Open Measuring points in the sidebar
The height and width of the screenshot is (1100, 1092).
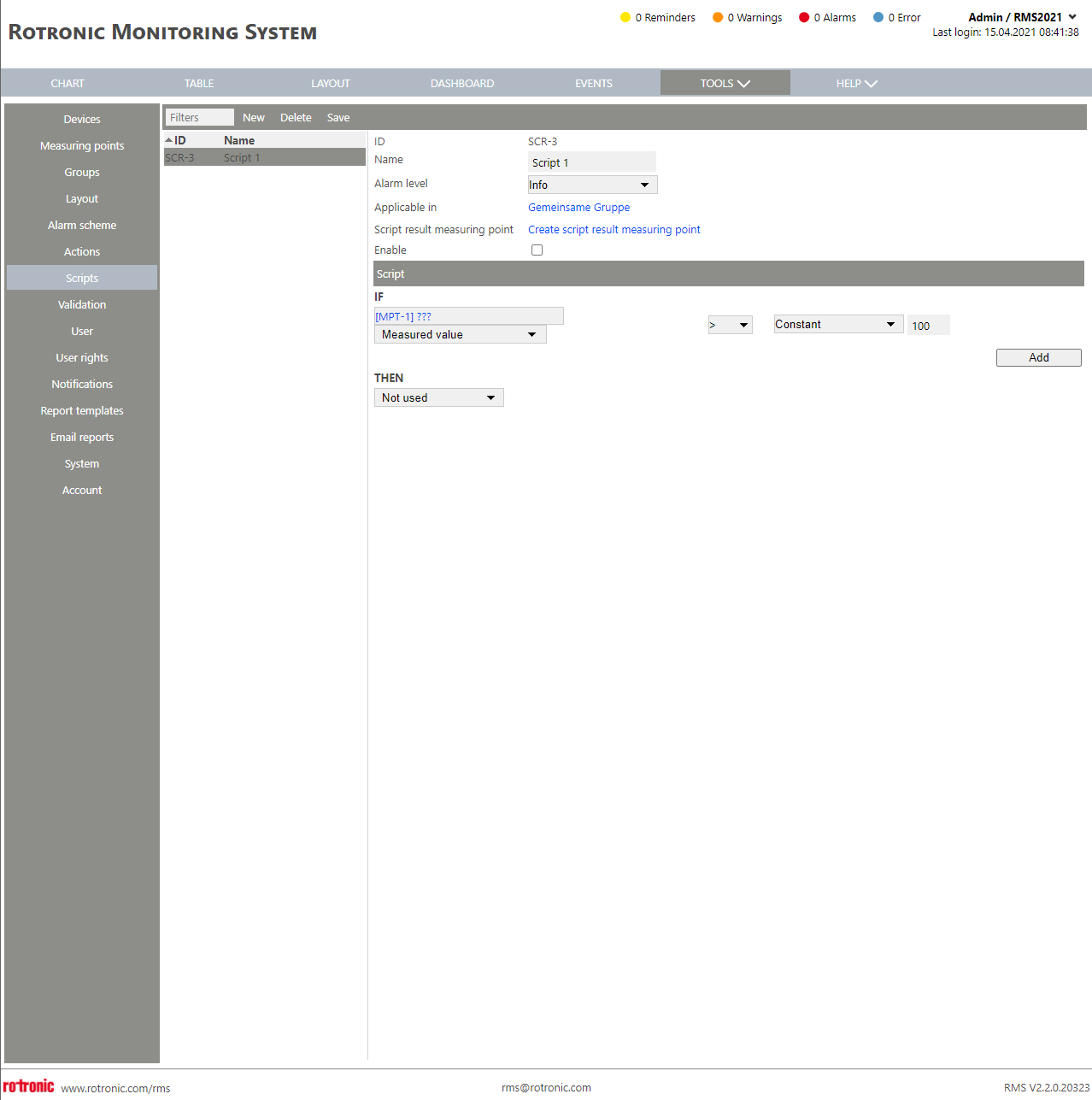[82, 146]
